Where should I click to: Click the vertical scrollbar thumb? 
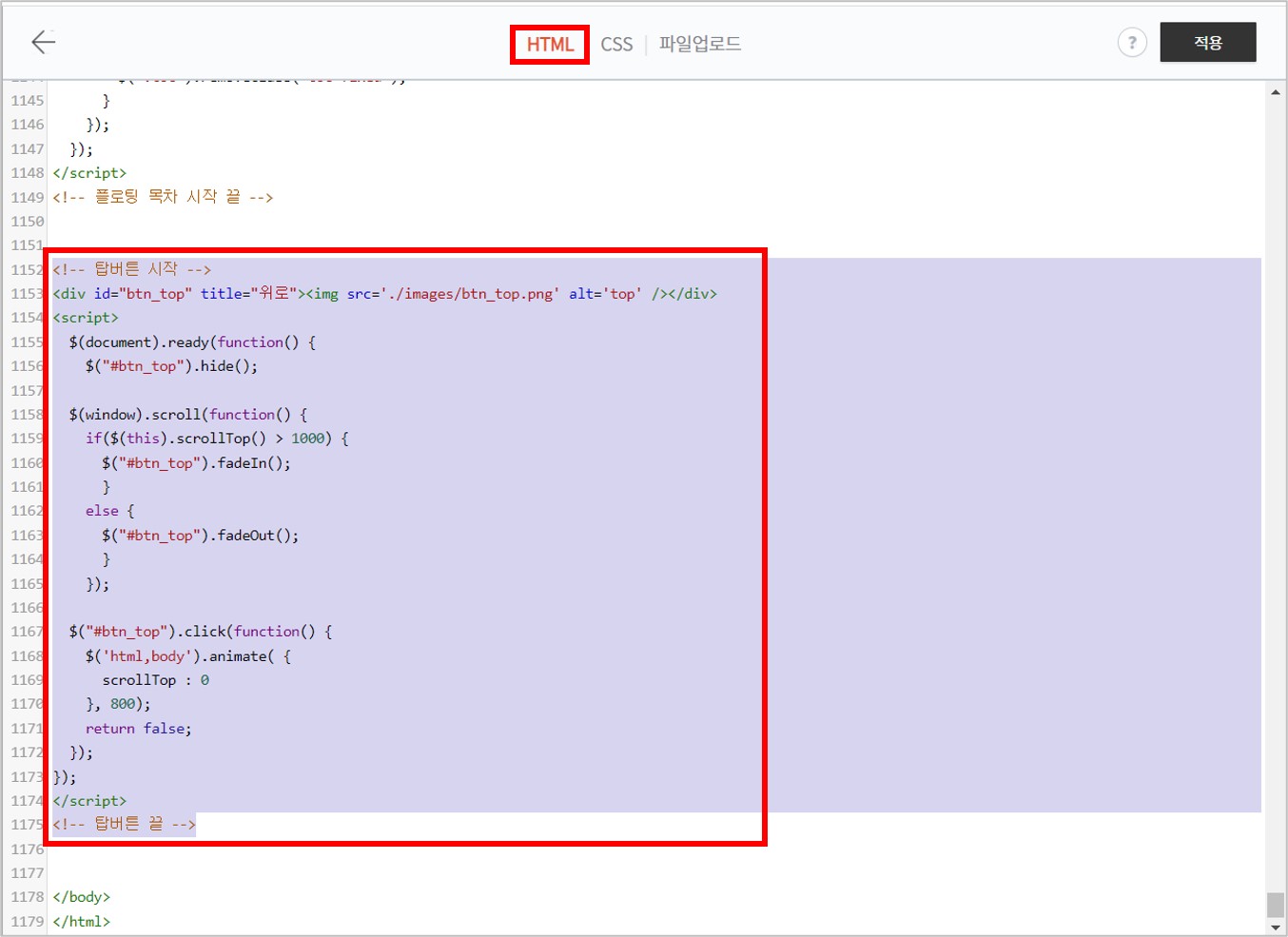1276,905
